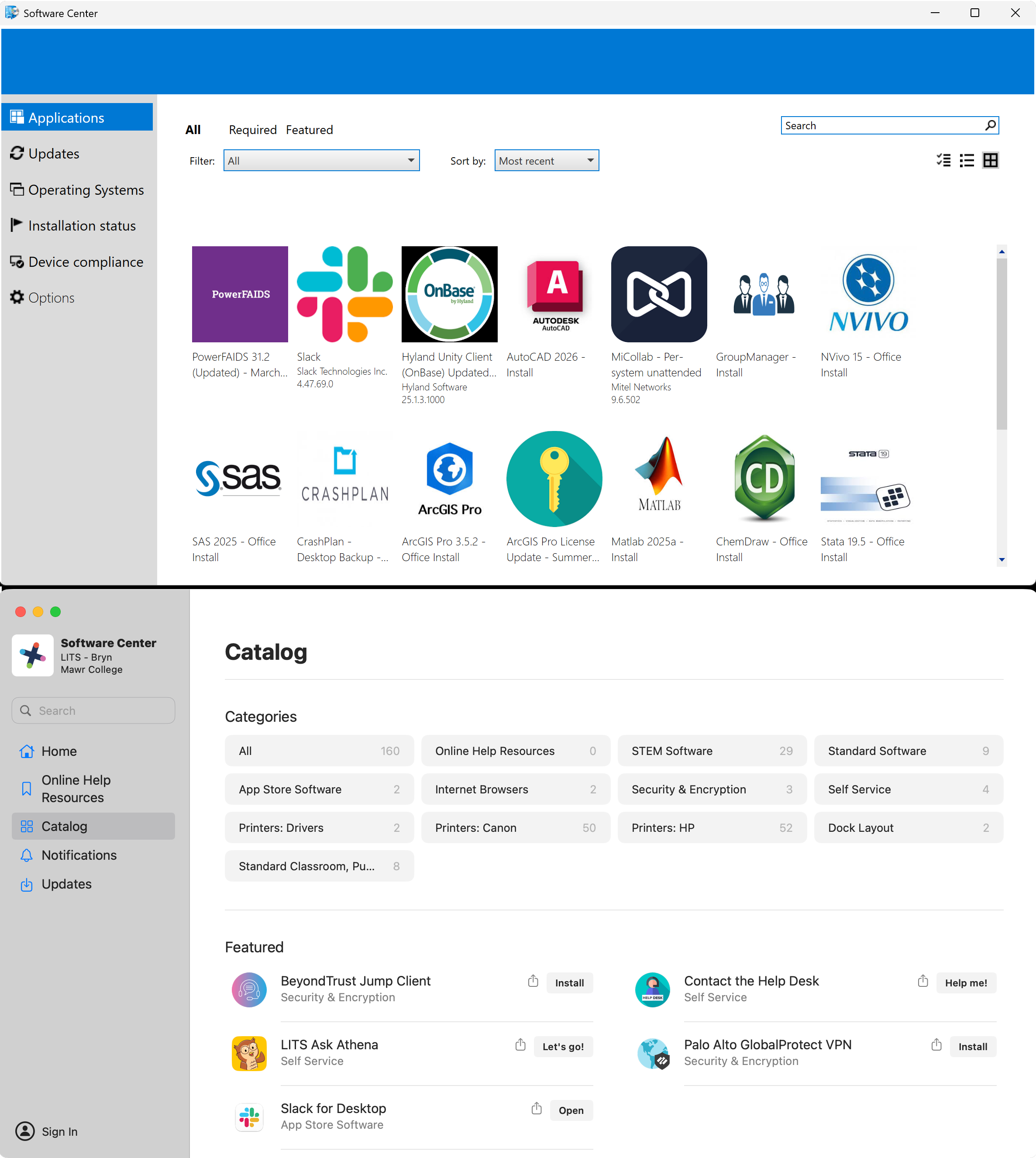
Task: Click the Sign In person icon
Action: (x=26, y=1131)
